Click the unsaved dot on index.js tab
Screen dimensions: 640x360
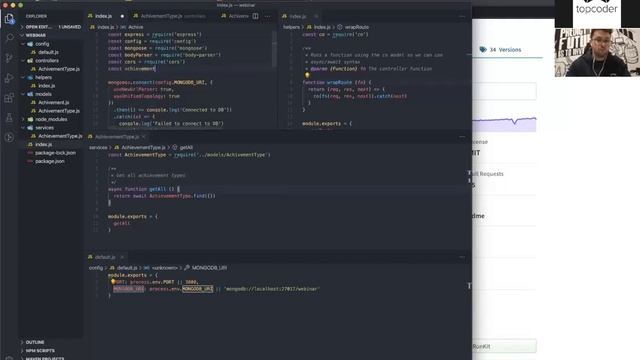point(122,16)
